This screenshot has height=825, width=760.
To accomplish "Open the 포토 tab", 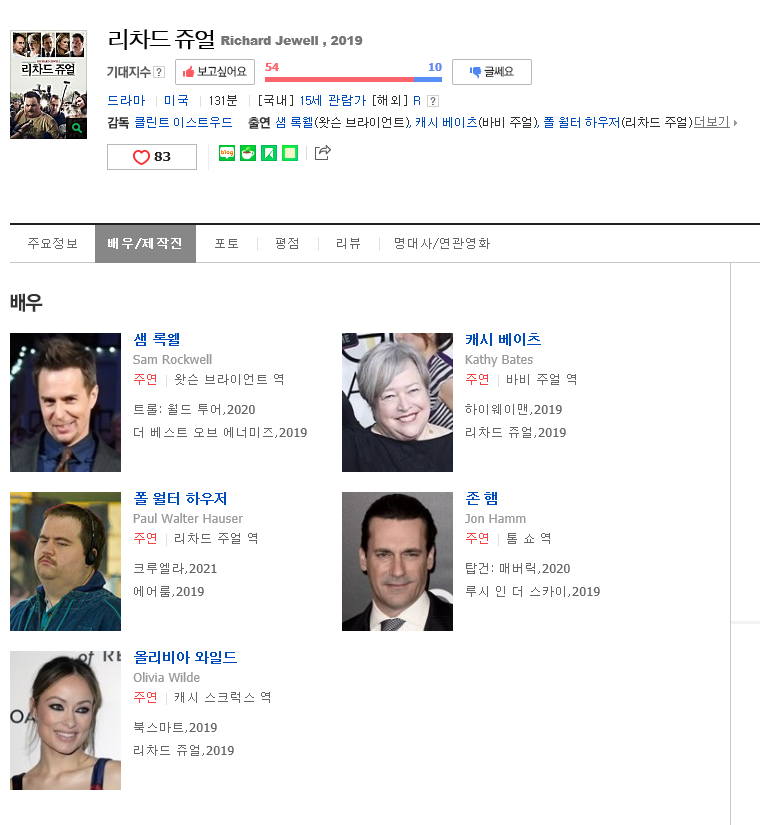I will point(226,243).
